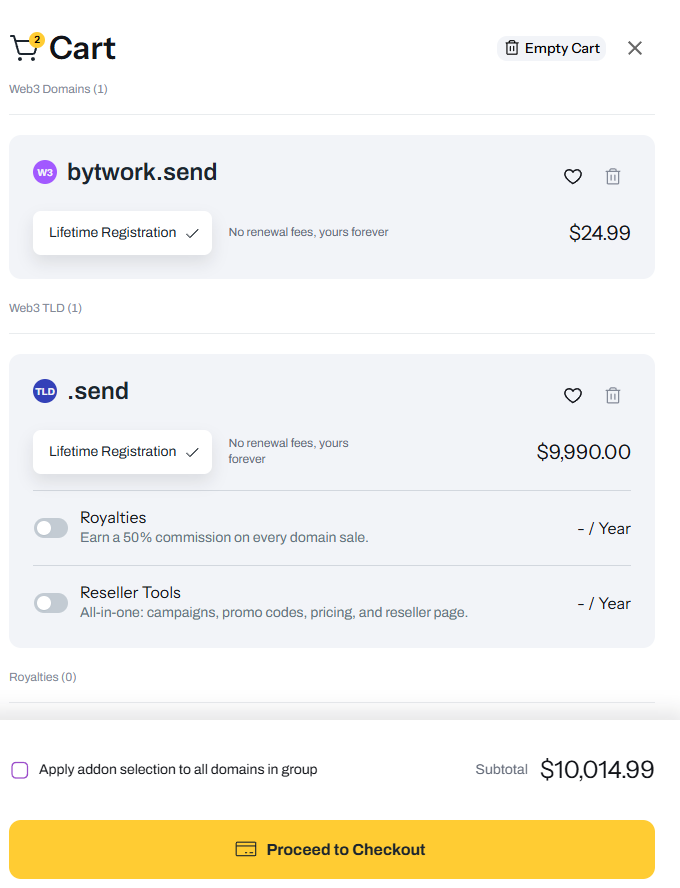The height and width of the screenshot is (888, 680).
Task: Remove the .send TLD using trash icon
Action: [613, 396]
